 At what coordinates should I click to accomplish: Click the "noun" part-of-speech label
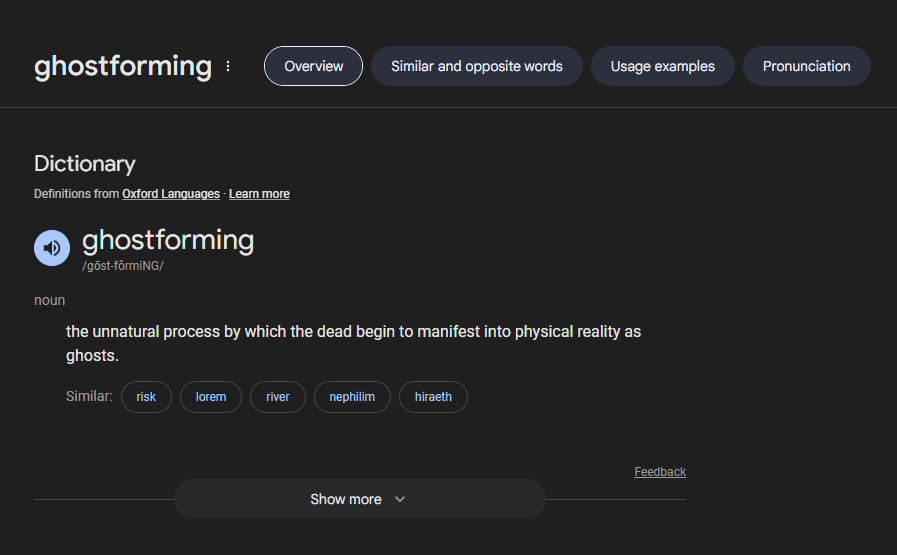[49, 300]
